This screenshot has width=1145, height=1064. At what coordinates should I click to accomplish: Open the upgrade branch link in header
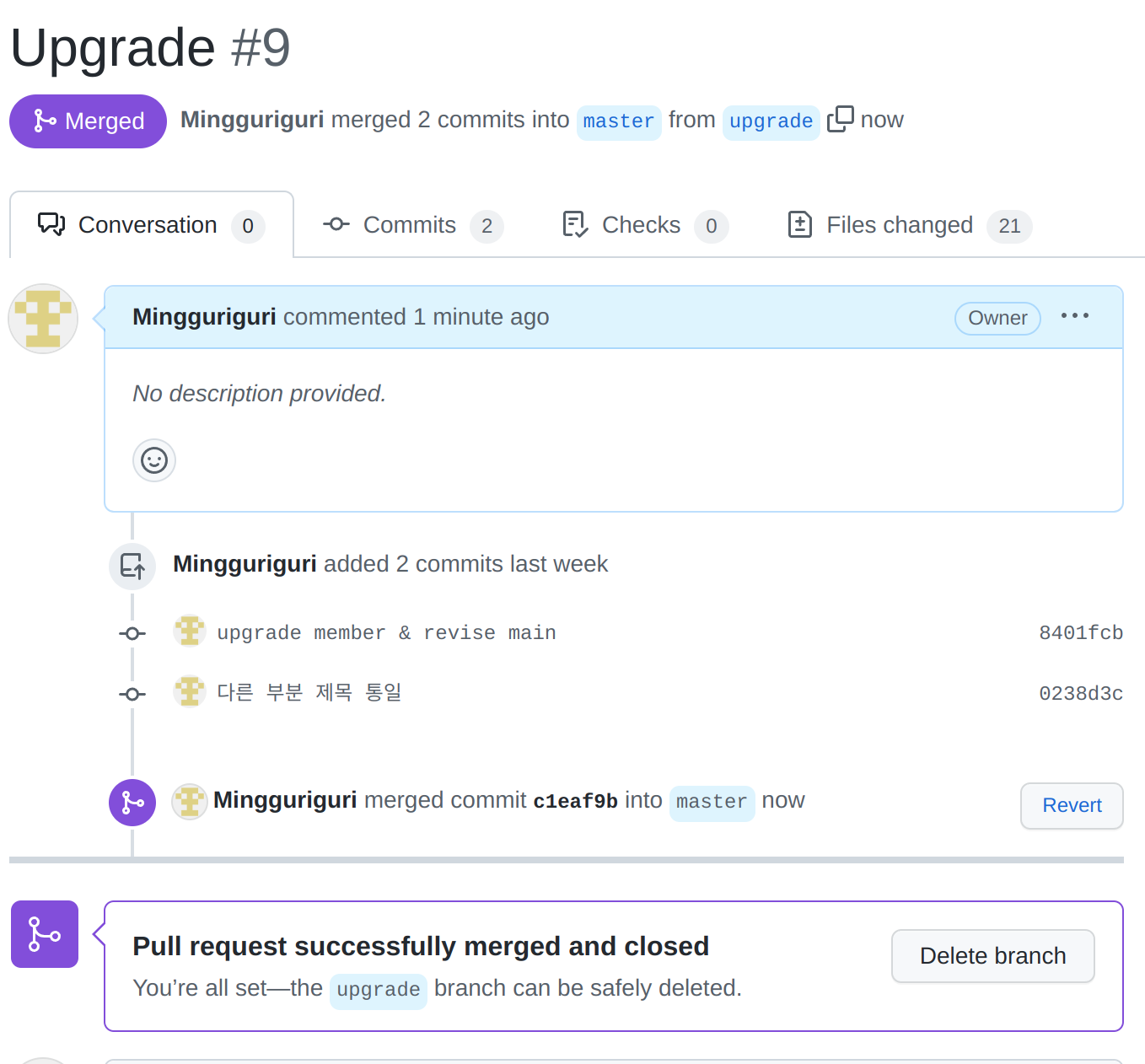[771, 121]
